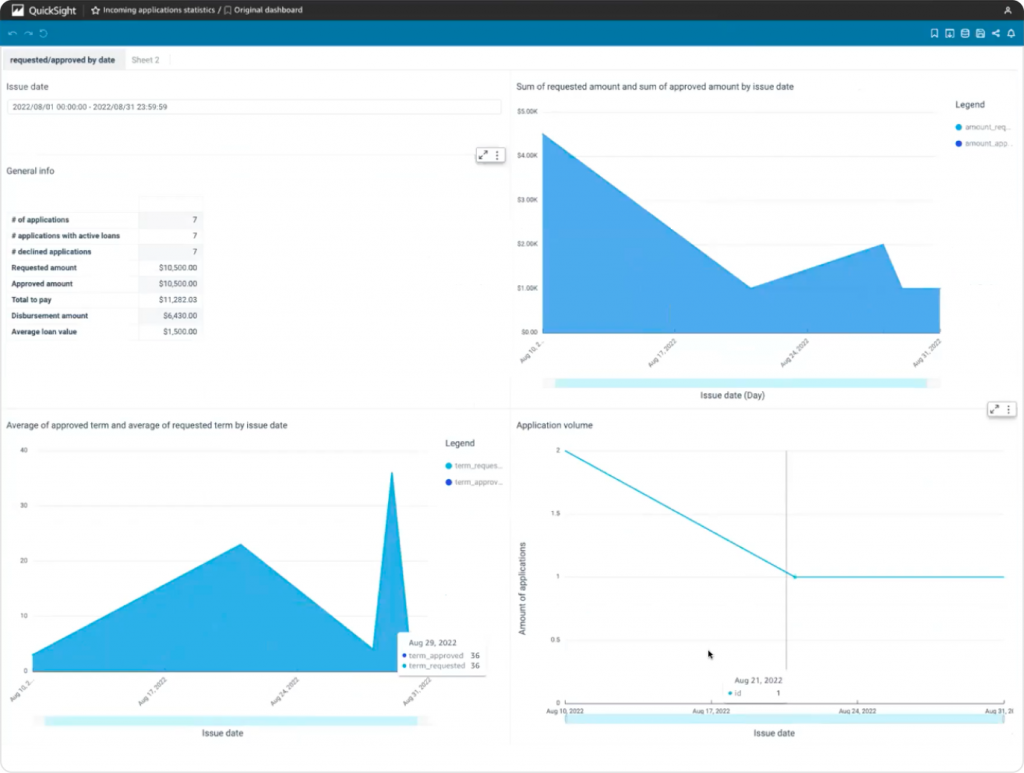Click the requested amount area chart peak
The width and height of the screenshot is (1024, 773).
coord(543,135)
